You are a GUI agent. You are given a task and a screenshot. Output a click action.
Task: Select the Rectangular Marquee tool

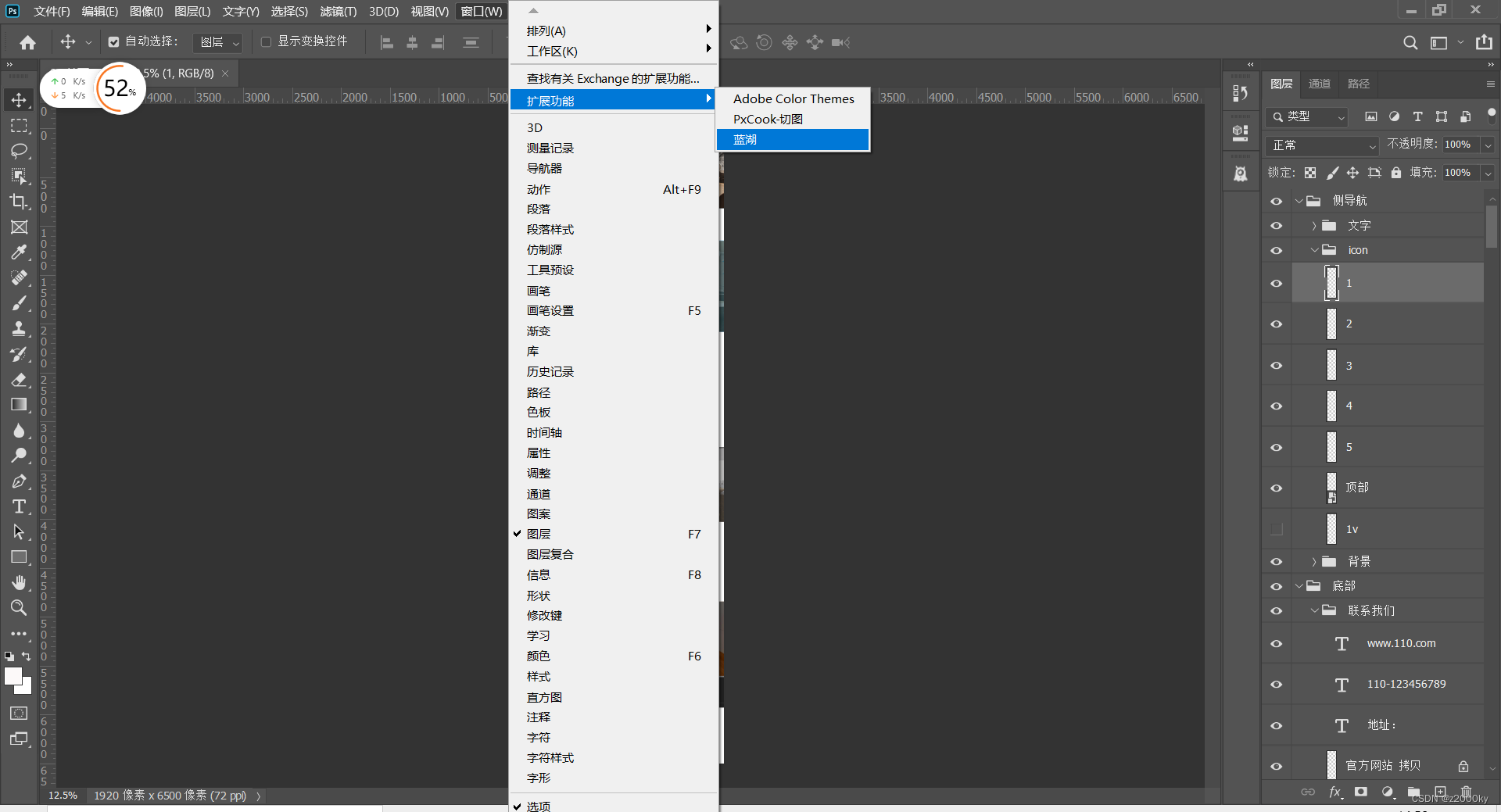click(x=19, y=125)
